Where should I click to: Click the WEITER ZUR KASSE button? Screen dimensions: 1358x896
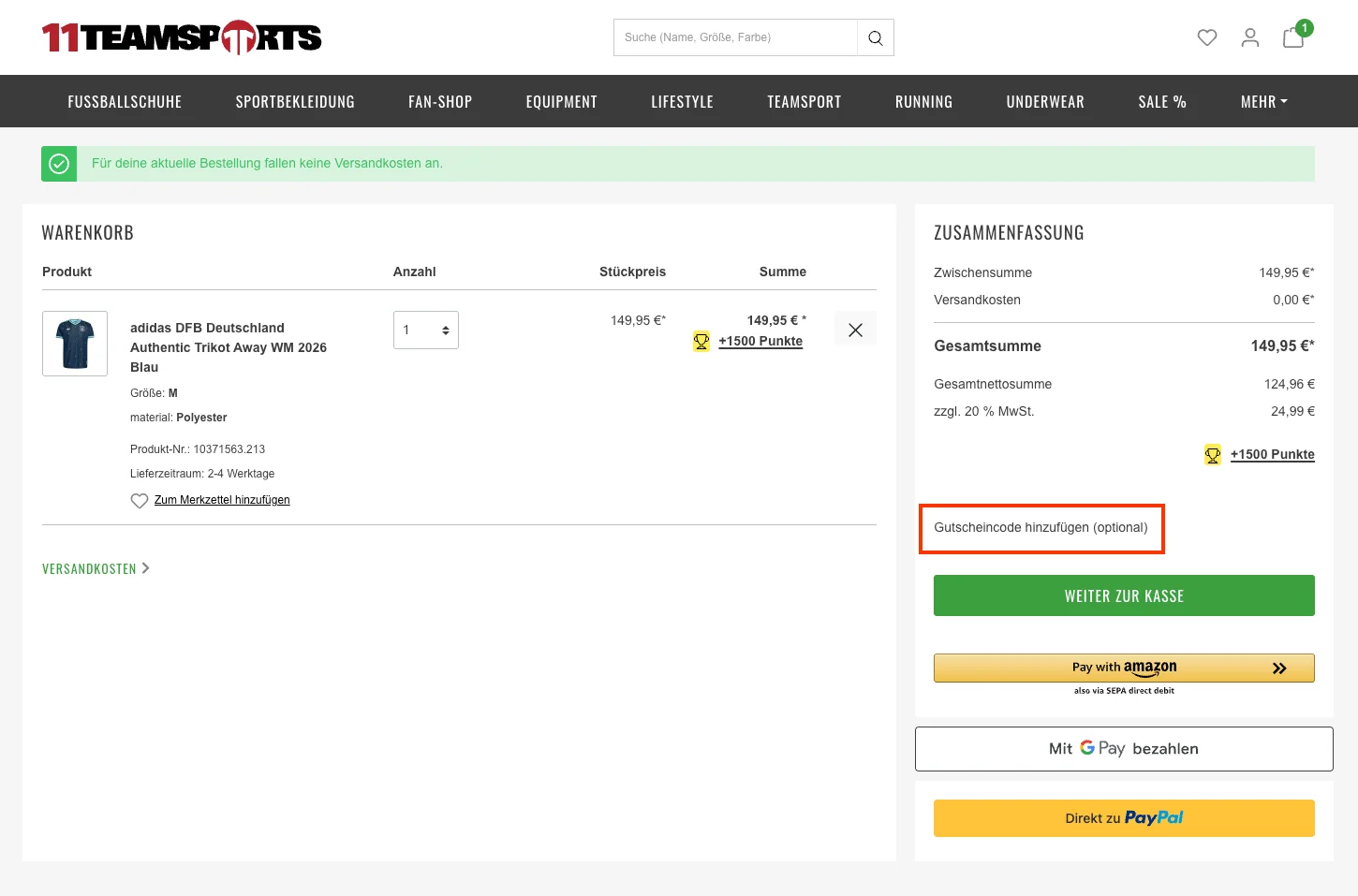(1124, 595)
